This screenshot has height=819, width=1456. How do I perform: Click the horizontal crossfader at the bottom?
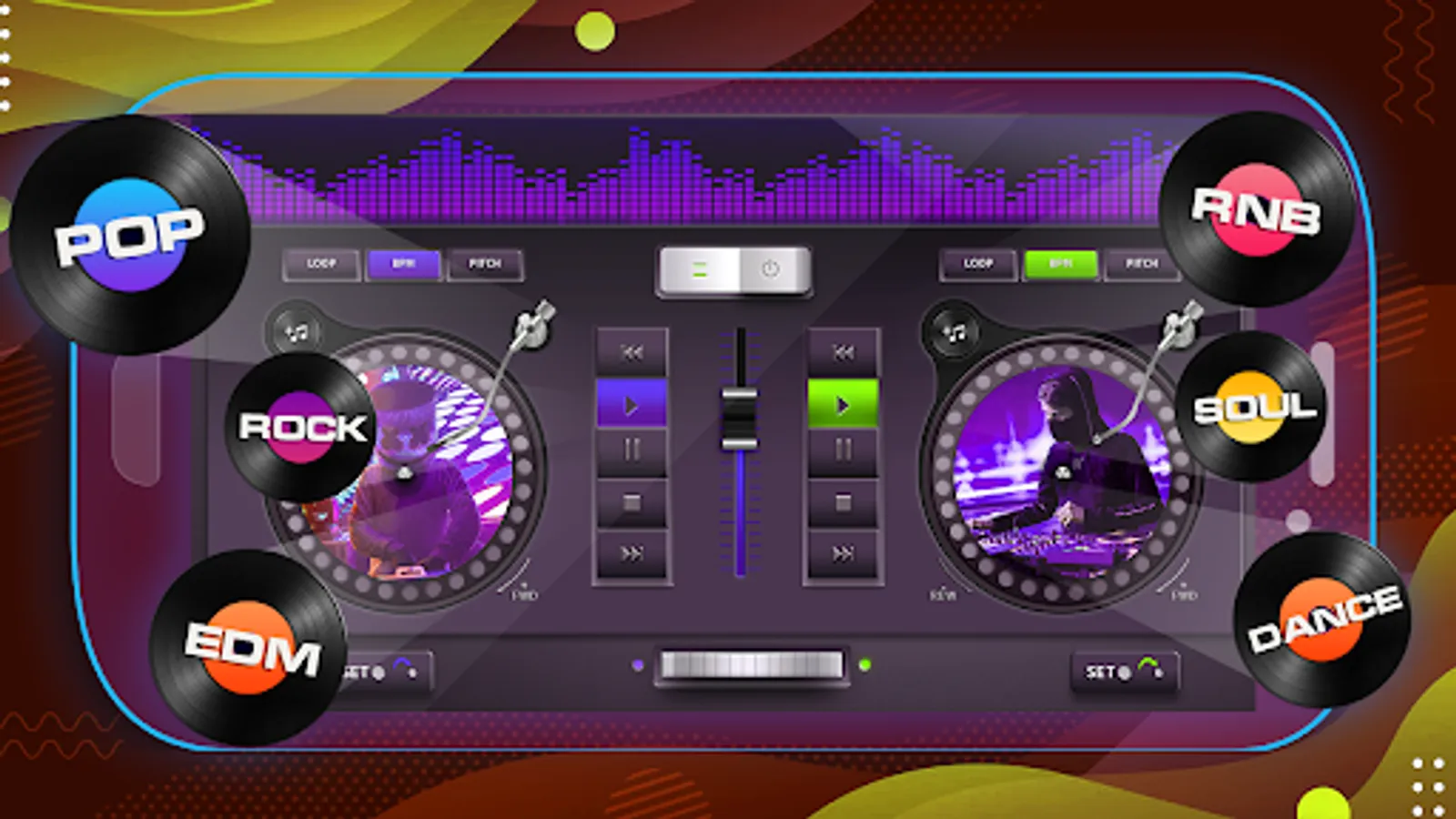pos(752,665)
